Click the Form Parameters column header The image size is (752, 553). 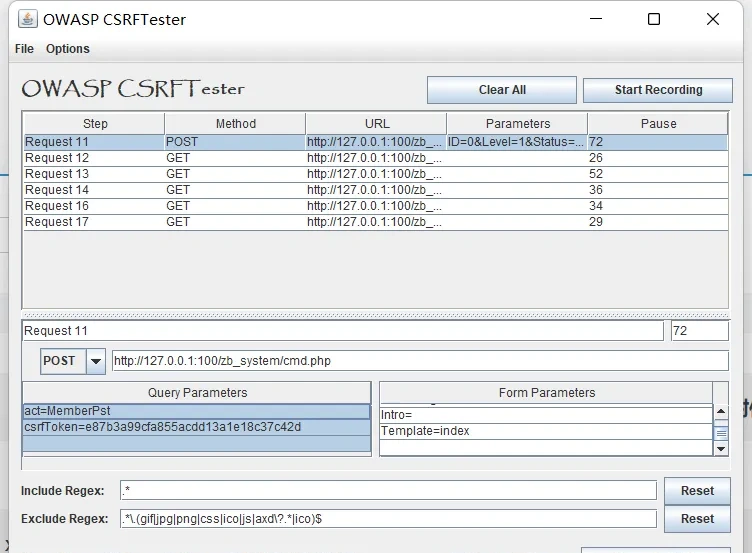coord(546,393)
